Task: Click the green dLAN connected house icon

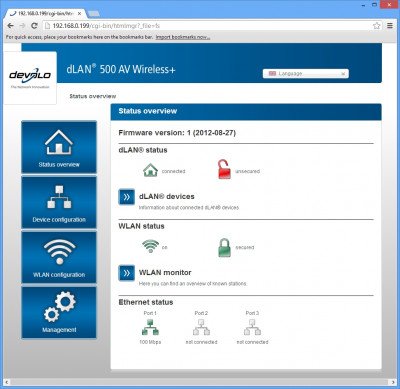Action: (150, 170)
